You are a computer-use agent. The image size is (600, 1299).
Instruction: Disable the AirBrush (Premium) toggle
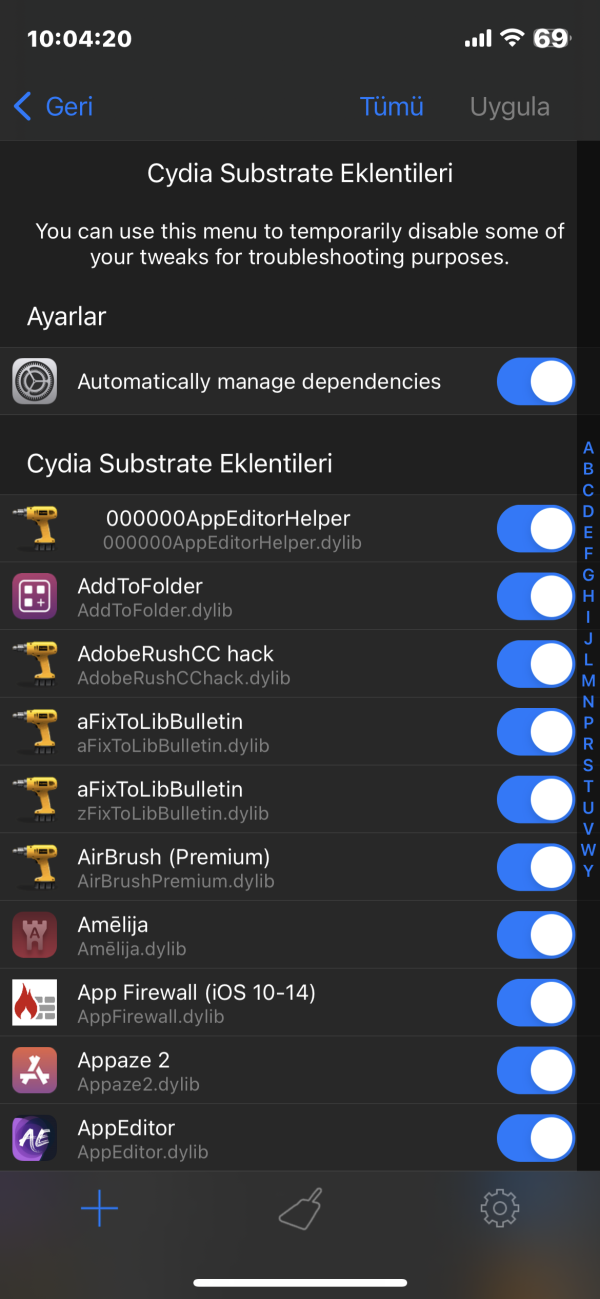[535, 868]
